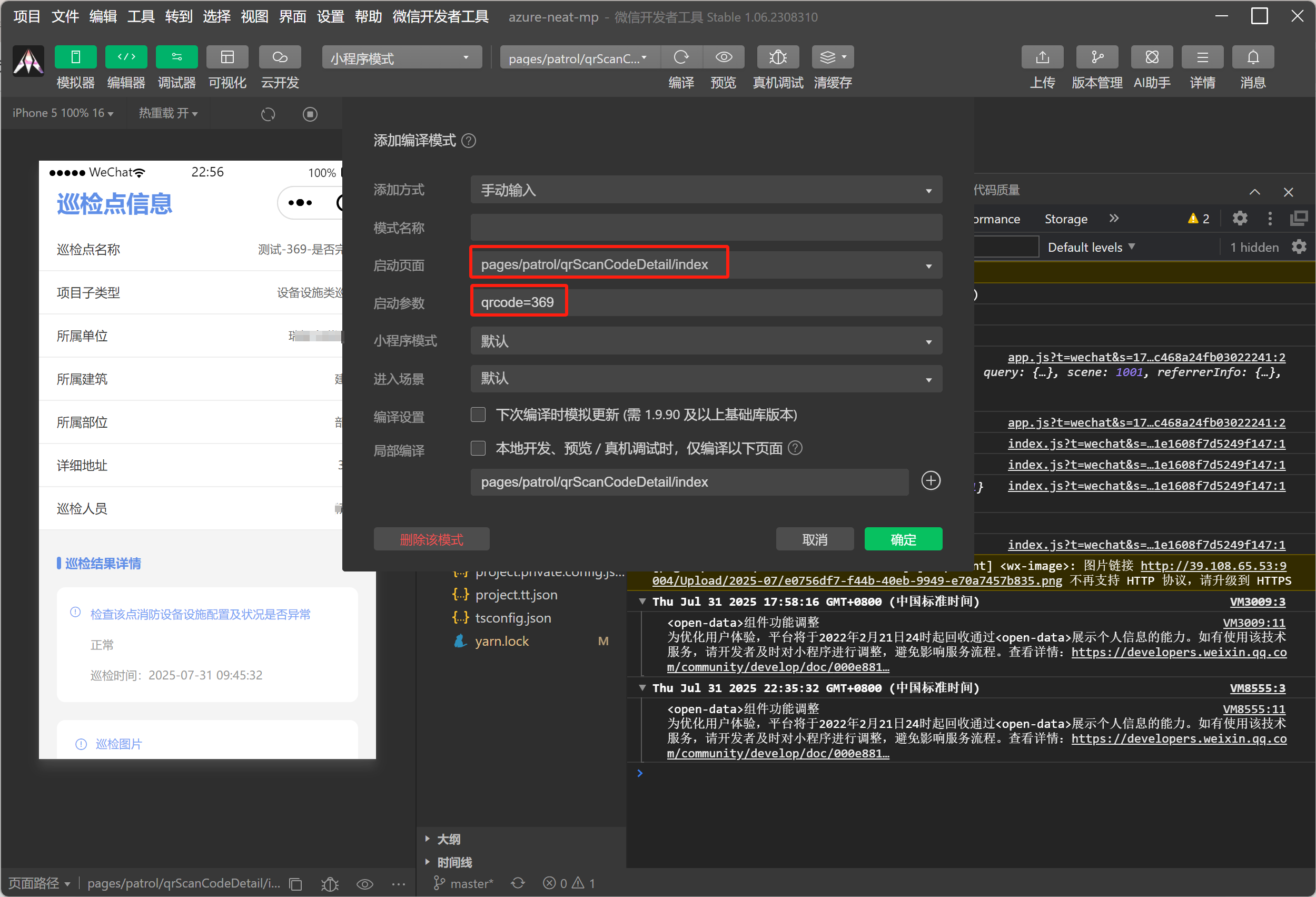Click the Upload icon in toolbar
The height and width of the screenshot is (897, 1316).
(x=1042, y=57)
